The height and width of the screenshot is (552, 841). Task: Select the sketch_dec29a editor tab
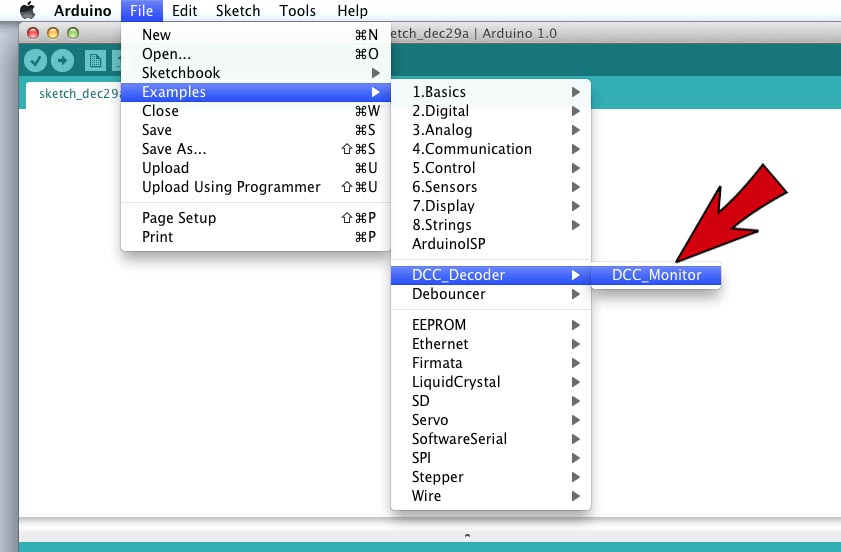coord(74,94)
